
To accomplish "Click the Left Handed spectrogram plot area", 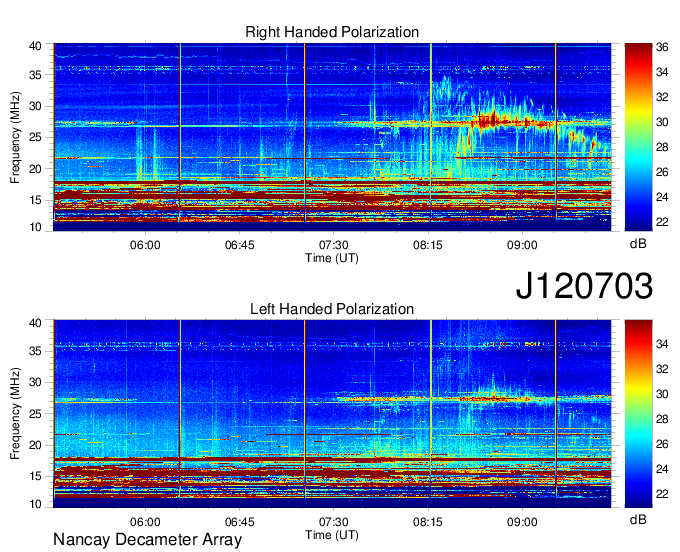I will [332, 414].
